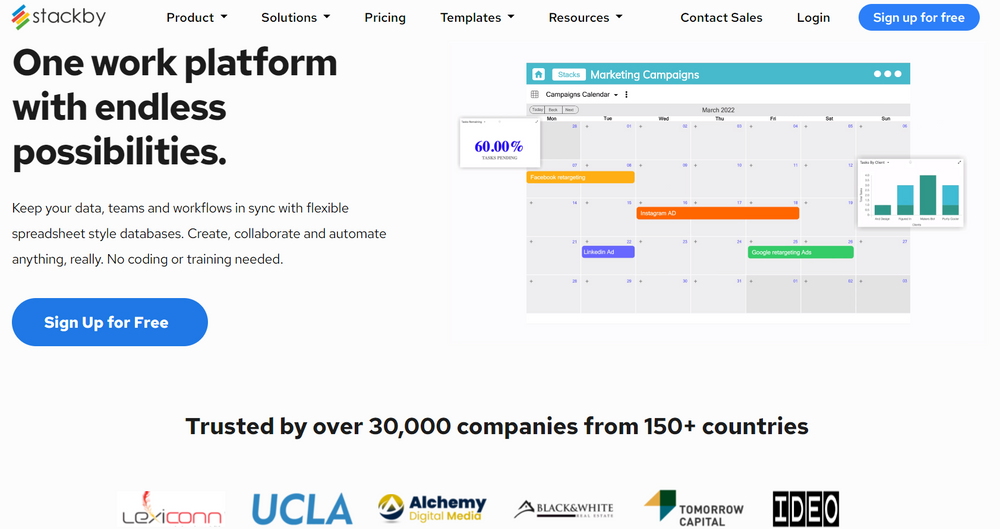Click the home icon in Marketing Campaigns header
The image size is (1000, 529).
pos(539,74)
